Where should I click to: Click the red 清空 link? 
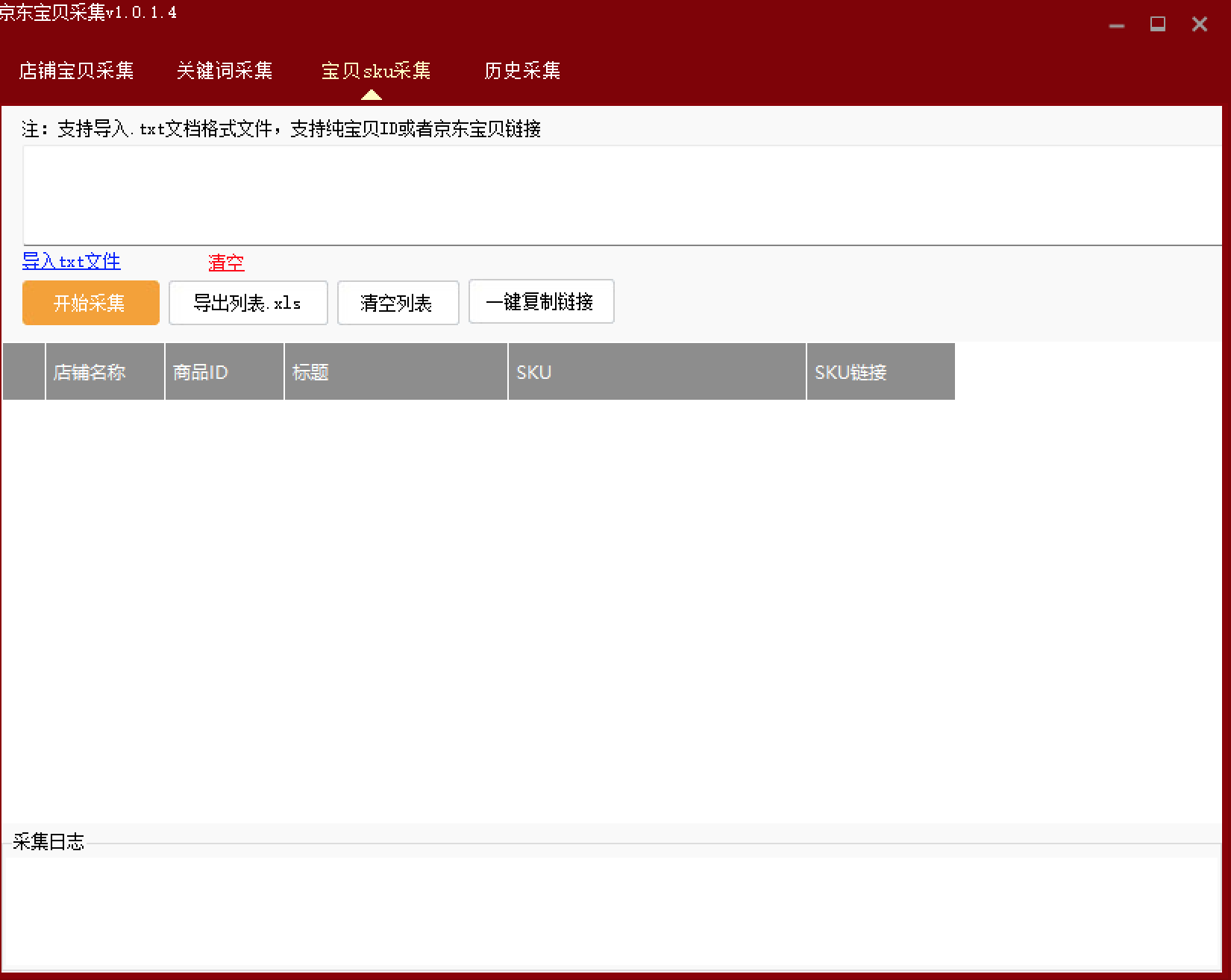point(226,263)
